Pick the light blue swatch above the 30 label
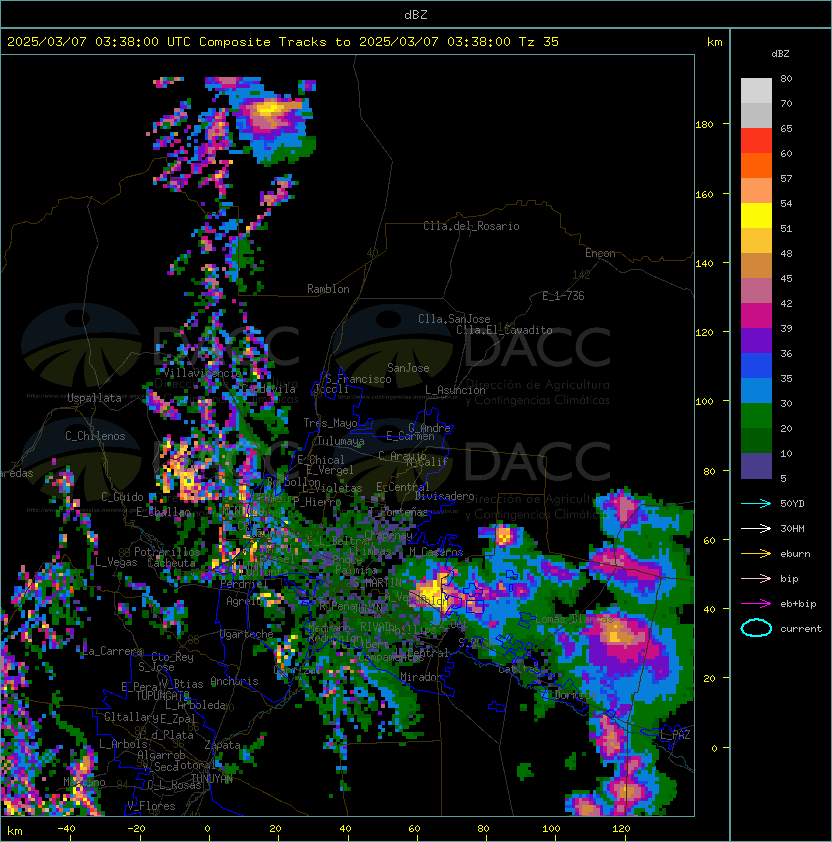Screen dimensions: 832x842 coord(756,390)
